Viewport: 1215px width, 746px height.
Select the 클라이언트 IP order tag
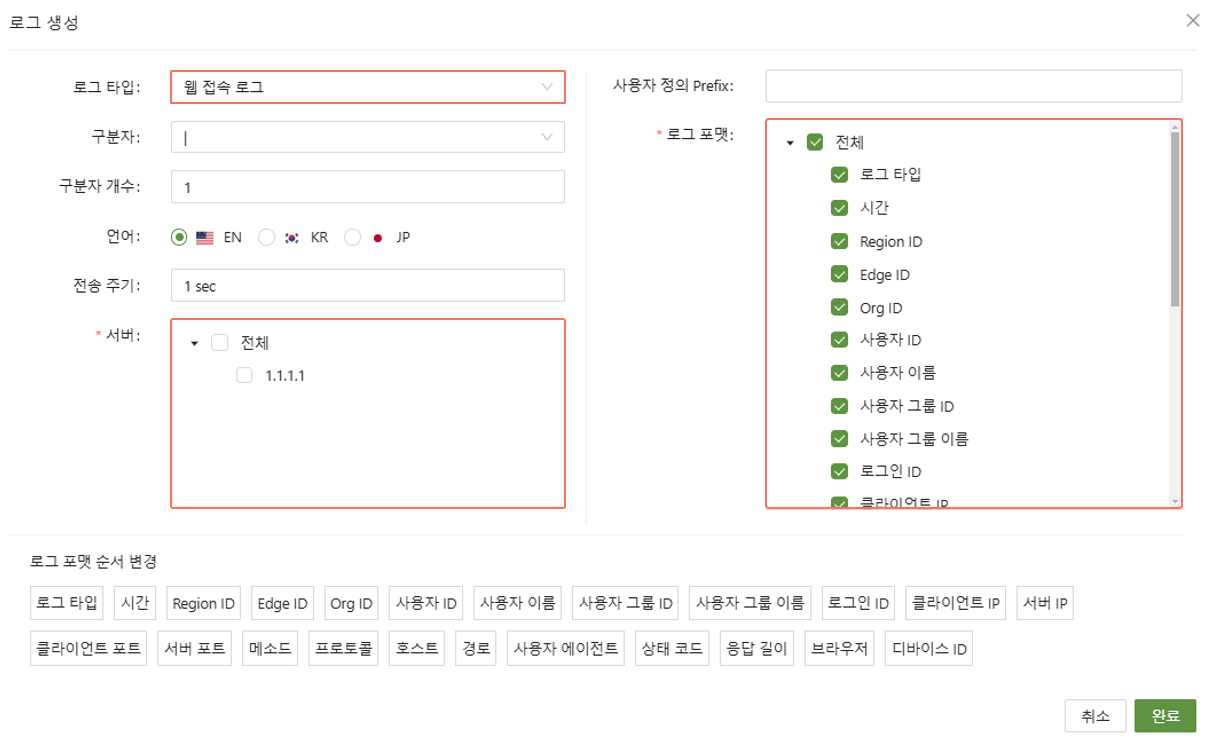[x=955, y=603]
